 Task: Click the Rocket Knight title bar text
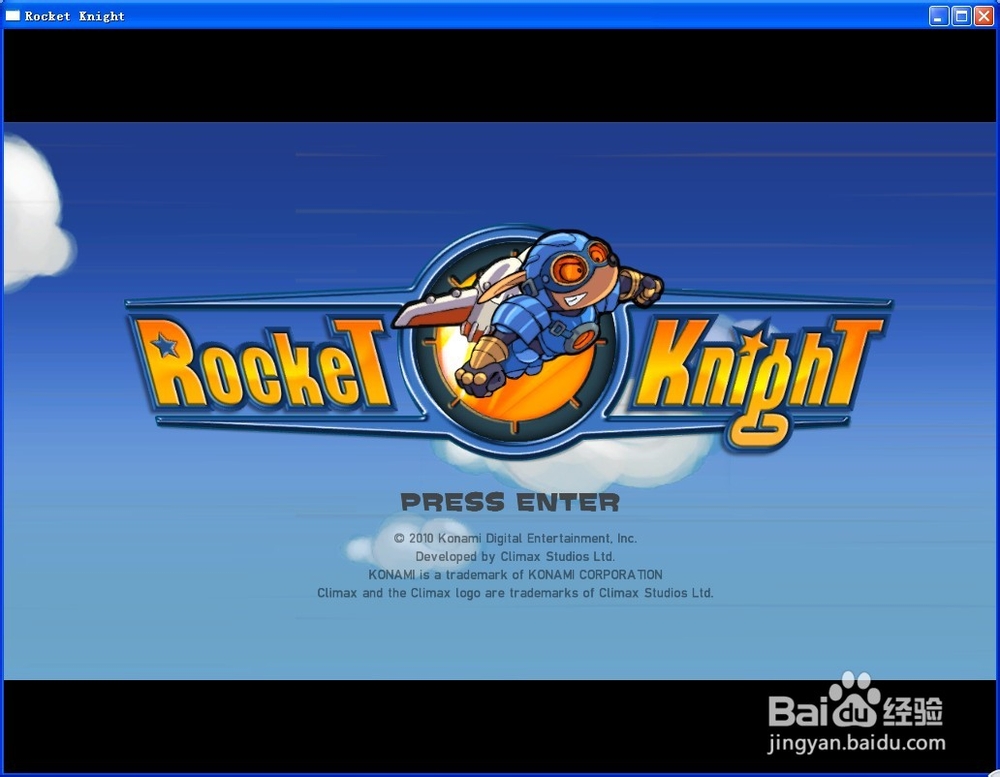click(x=75, y=16)
